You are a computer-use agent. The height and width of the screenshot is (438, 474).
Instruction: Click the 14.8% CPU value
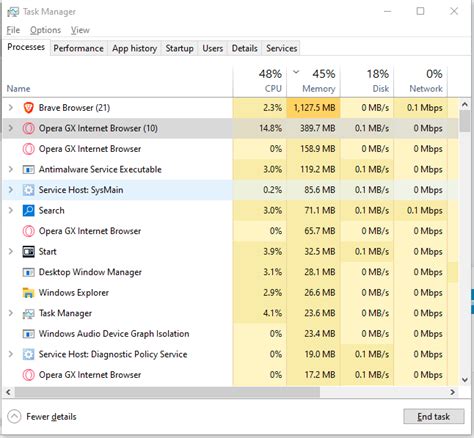(x=270, y=128)
